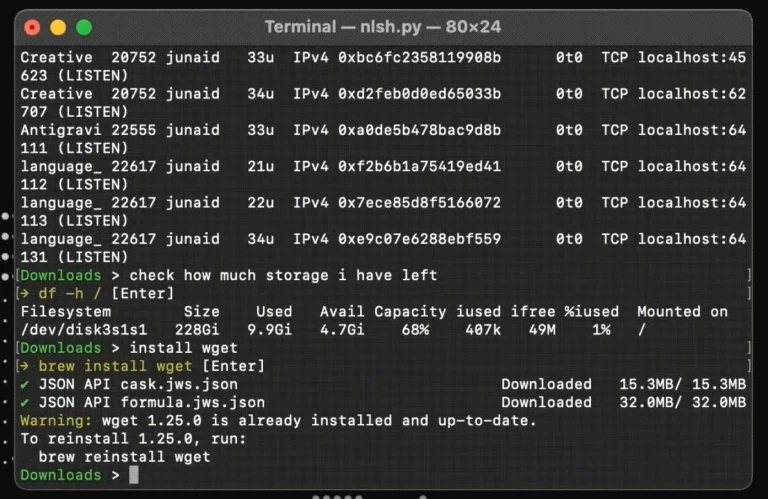Viewport: 768px width, 499px height.
Task: Click the '15.3MB/ 15.3MB' download progress
Action: [x=682, y=384]
